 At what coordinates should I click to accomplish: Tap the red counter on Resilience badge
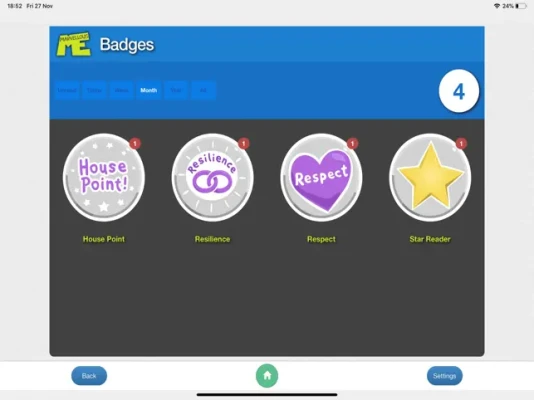point(244,143)
